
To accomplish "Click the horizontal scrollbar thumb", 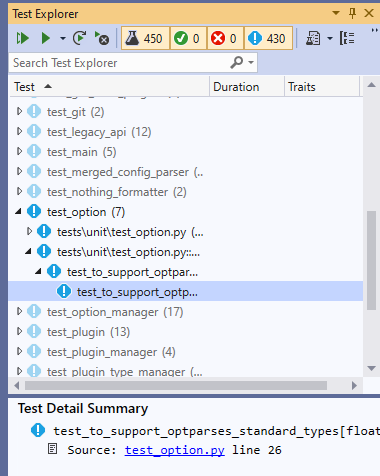I will [x=176, y=386].
